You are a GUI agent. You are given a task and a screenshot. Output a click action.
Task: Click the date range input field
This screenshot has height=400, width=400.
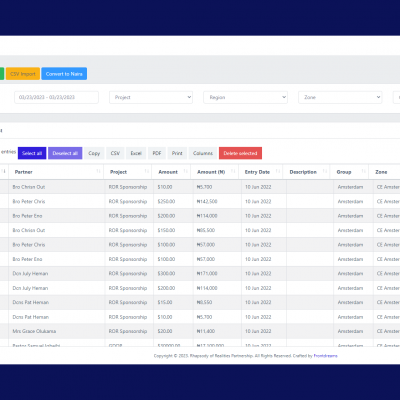[56, 97]
